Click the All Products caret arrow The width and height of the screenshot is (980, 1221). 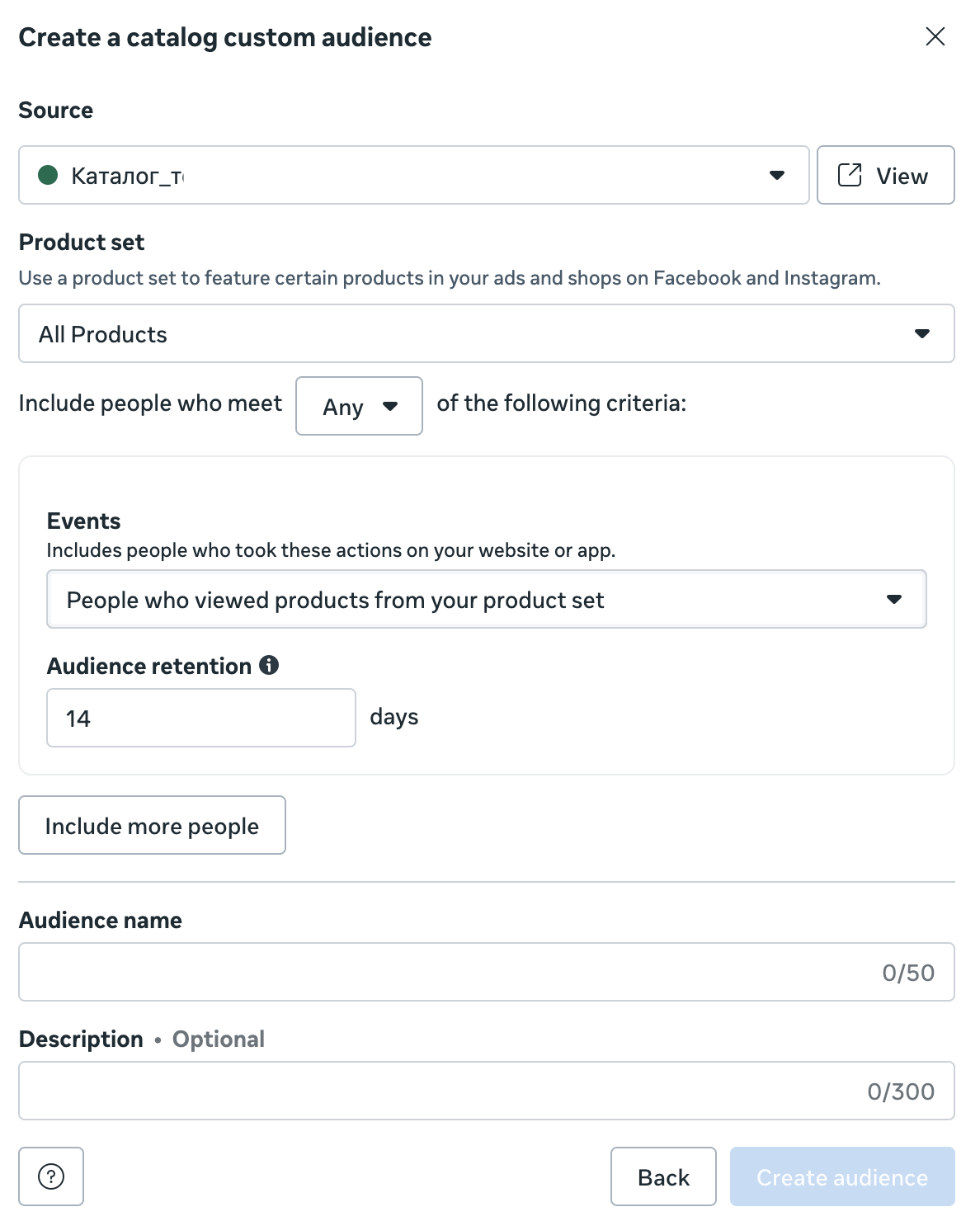[x=921, y=333]
